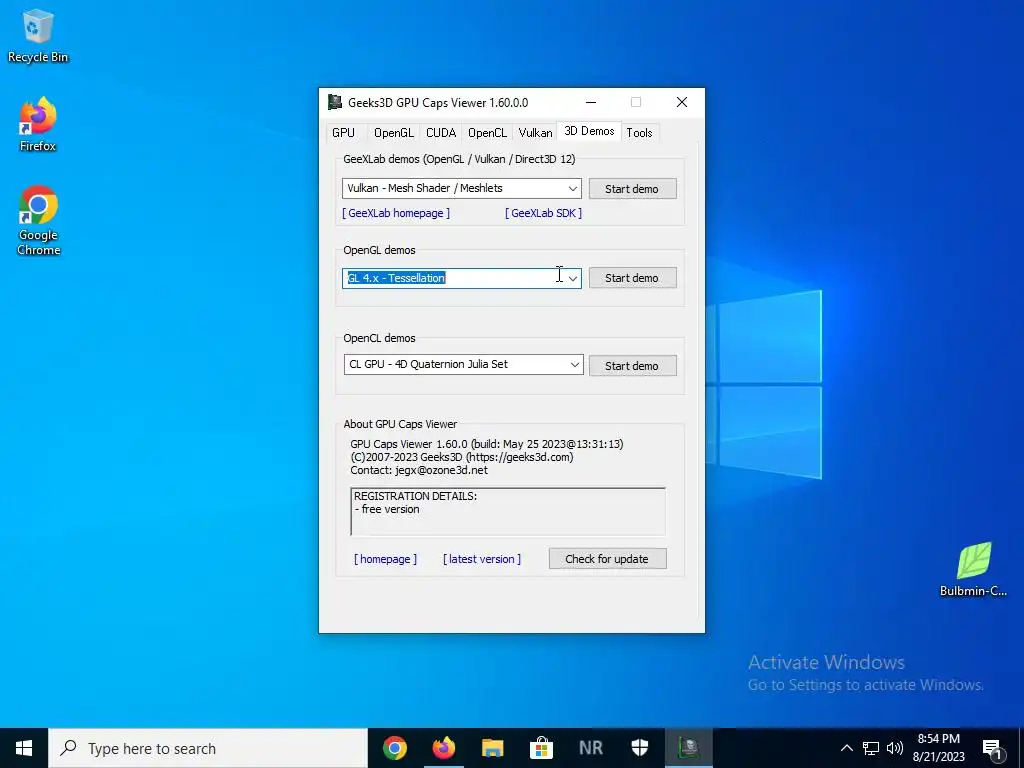The width and height of the screenshot is (1024, 768).
Task: Select the Firefox desktop shortcut
Action: (38, 125)
